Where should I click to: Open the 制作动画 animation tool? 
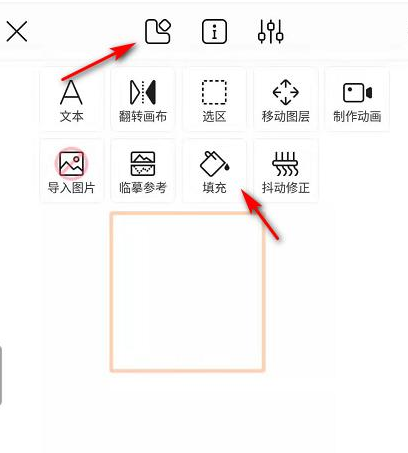357,99
